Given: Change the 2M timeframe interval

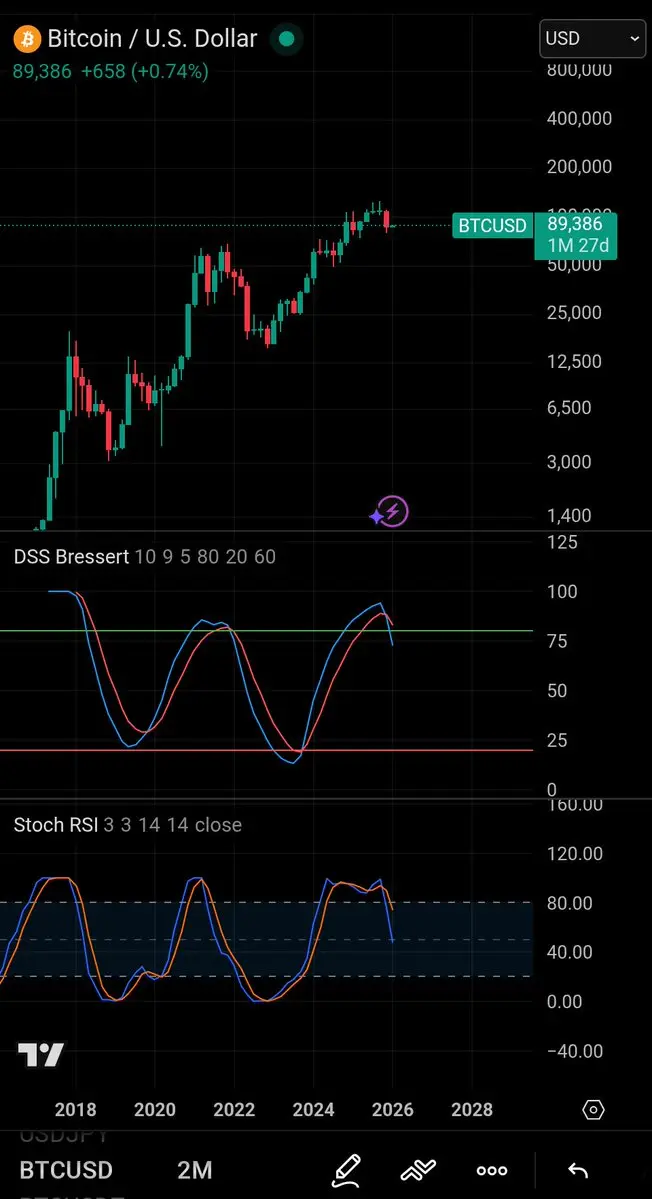Looking at the screenshot, I should point(195,1170).
